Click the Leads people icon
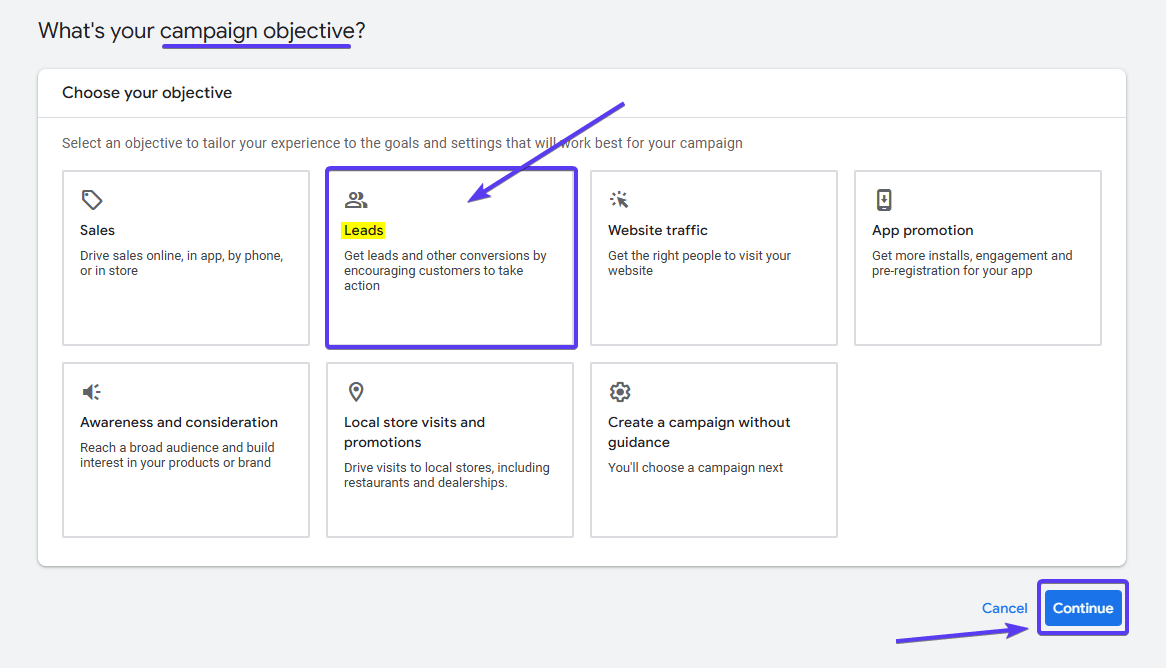The height and width of the screenshot is (668, 1166). (355, 199)
